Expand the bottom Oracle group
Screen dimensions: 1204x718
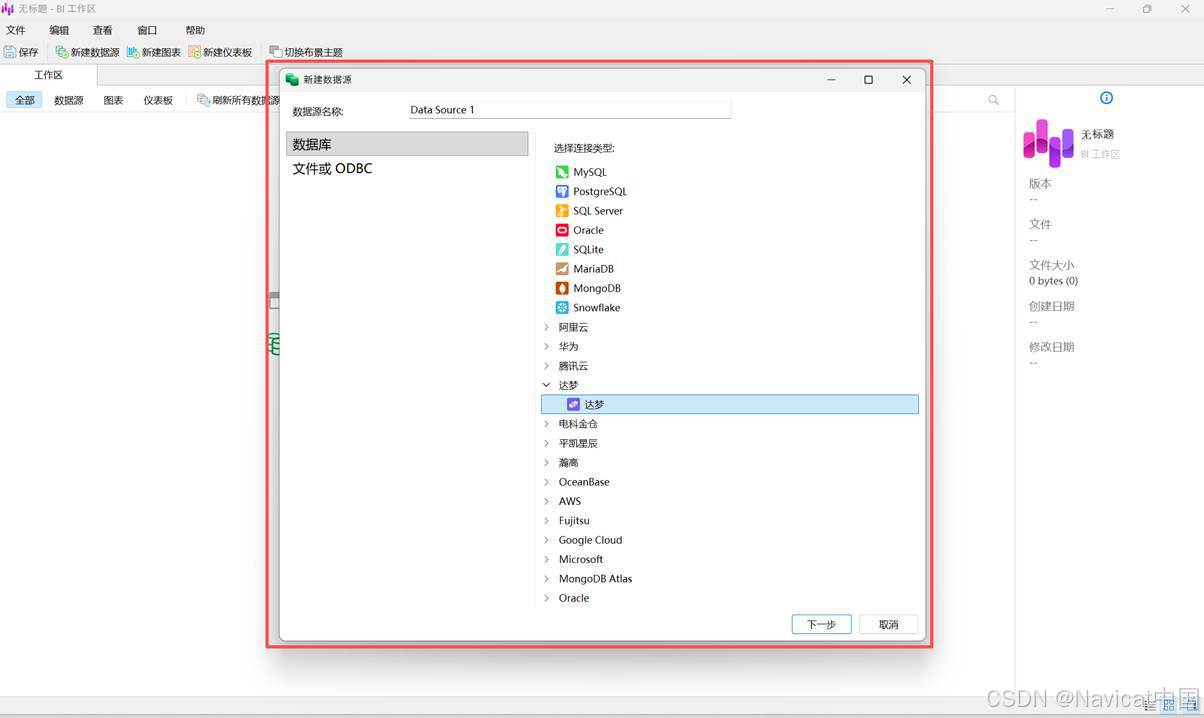pyautogui.click(x=546, y=598)
